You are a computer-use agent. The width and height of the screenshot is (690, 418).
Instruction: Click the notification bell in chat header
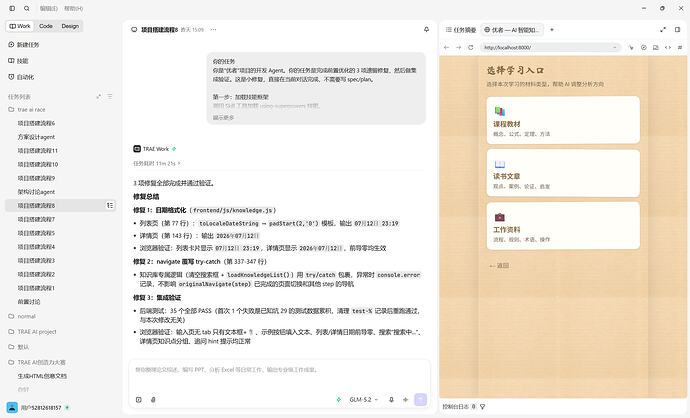point(426,29)
